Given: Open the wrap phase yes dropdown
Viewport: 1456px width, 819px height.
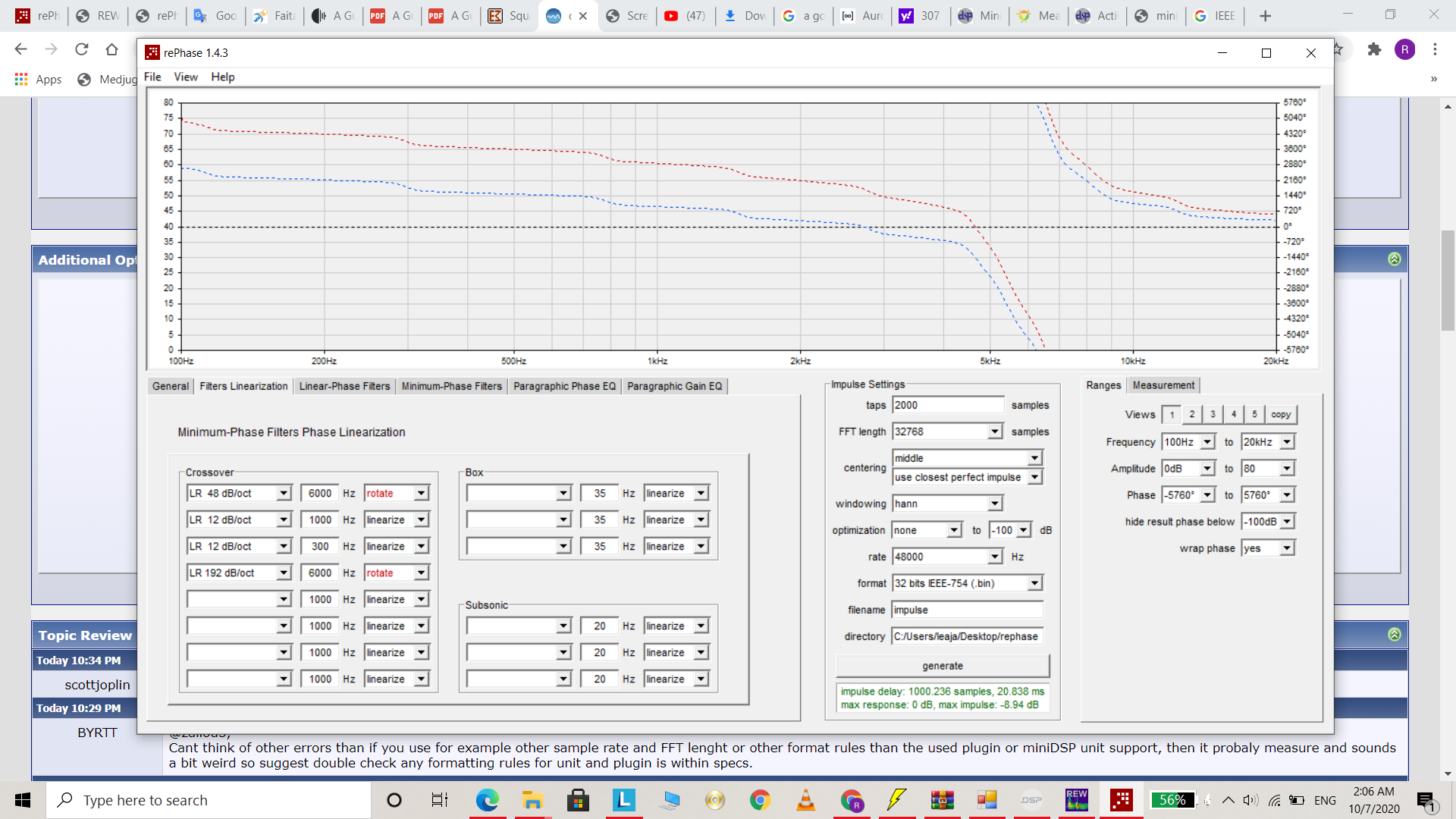Looking at the screenshot, I should [x=1287, y=548].
